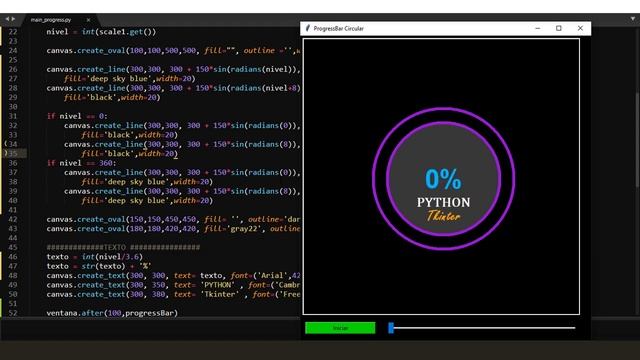Click the TEXTO comment line
This screenshot has height=360, width=640.
coord(123,247)
